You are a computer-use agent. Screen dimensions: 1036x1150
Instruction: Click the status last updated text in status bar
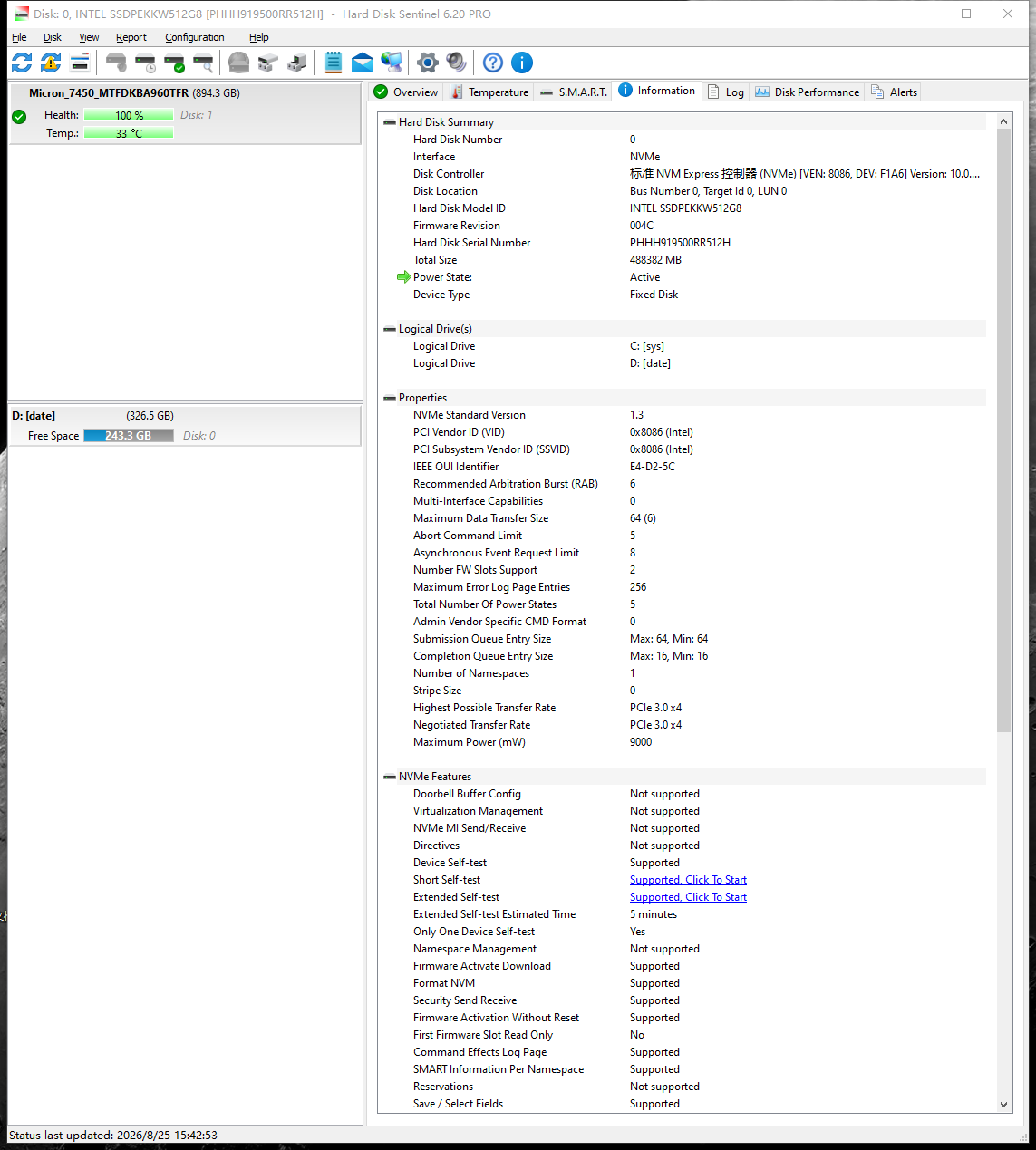[113, 1135]
